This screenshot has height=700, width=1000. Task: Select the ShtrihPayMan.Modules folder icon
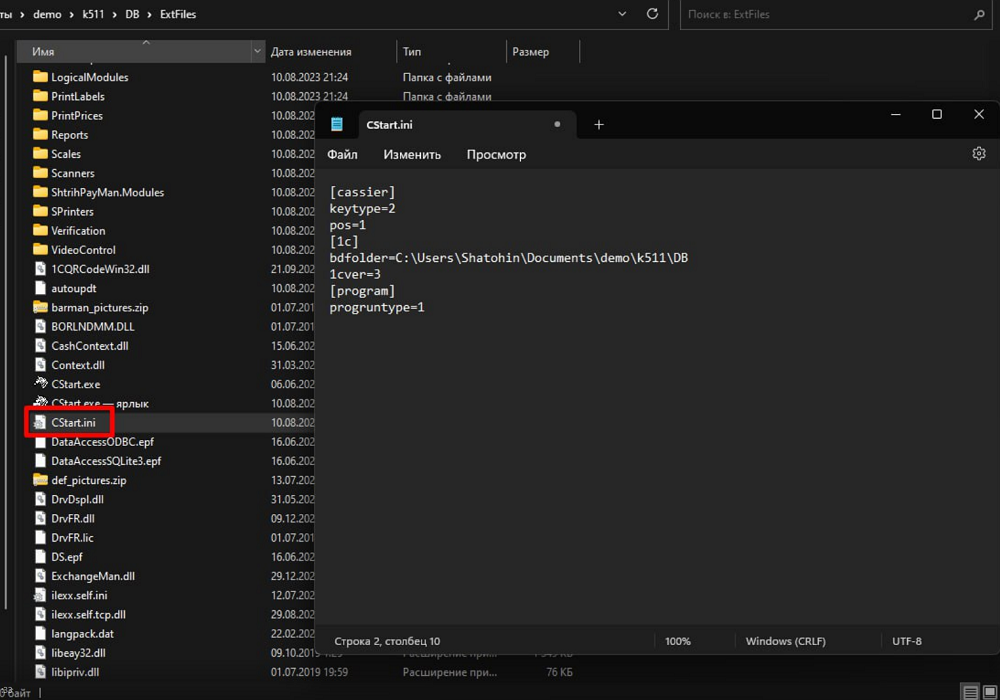(x=40, y=192)
